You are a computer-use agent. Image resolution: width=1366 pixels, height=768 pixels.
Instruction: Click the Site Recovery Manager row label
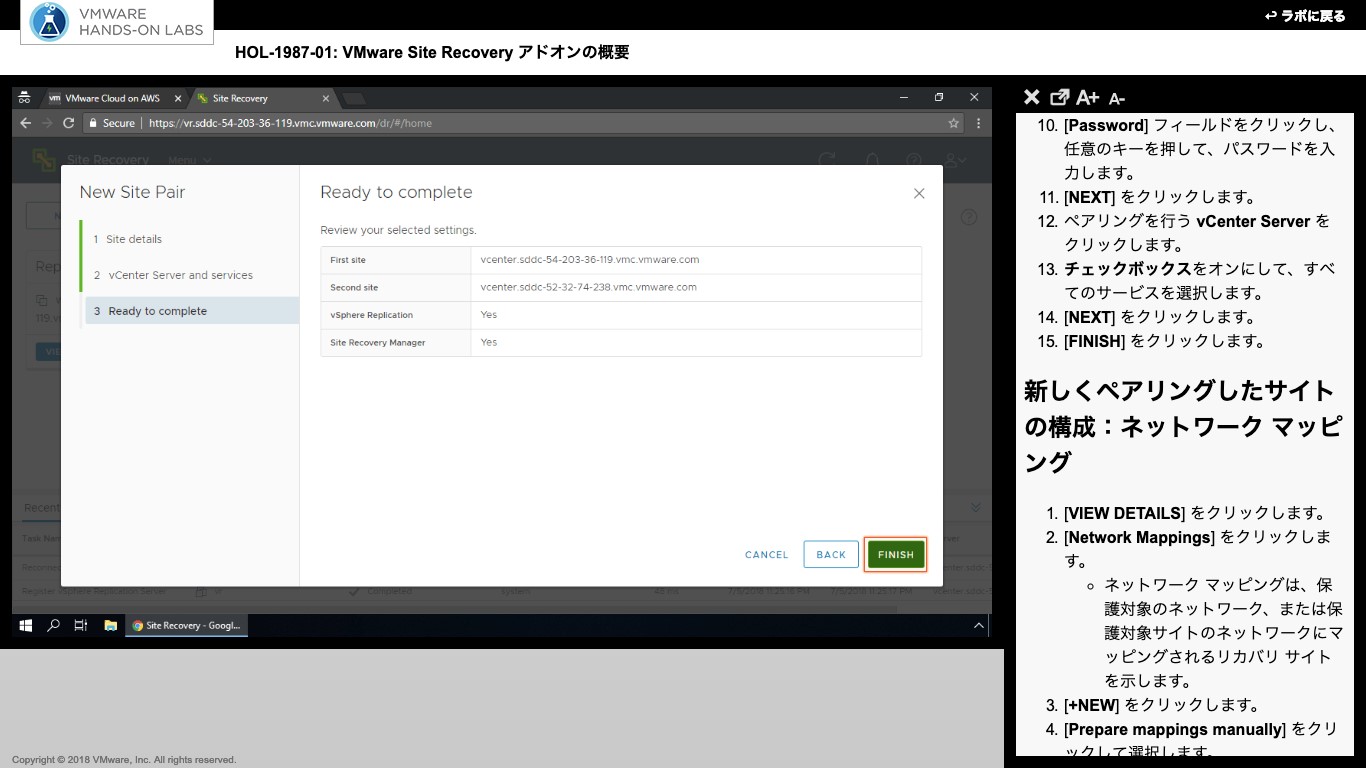coord(378,342)
